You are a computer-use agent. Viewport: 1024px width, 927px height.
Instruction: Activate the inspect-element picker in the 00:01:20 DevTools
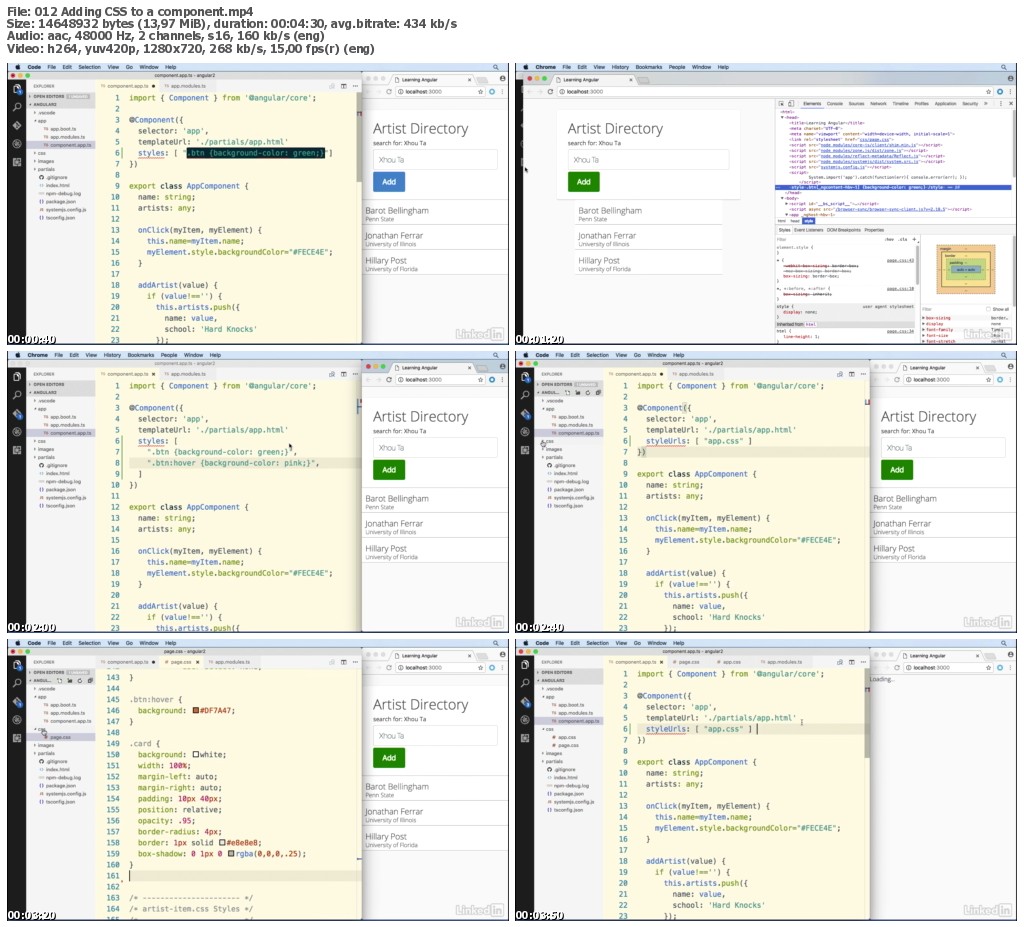click(781, 103)
